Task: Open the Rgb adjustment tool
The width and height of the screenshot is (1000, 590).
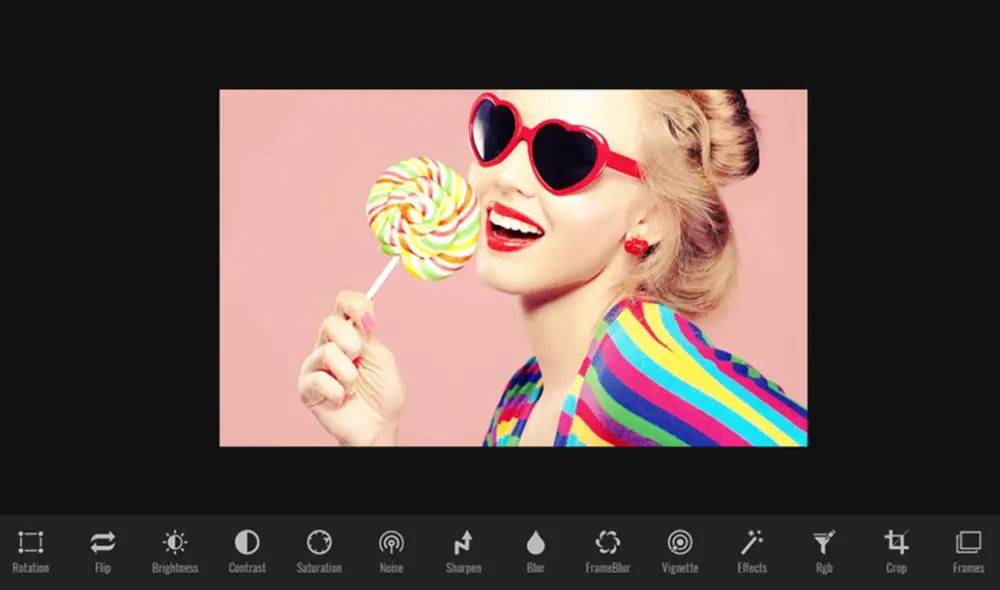Action: [x=823, y=543]
